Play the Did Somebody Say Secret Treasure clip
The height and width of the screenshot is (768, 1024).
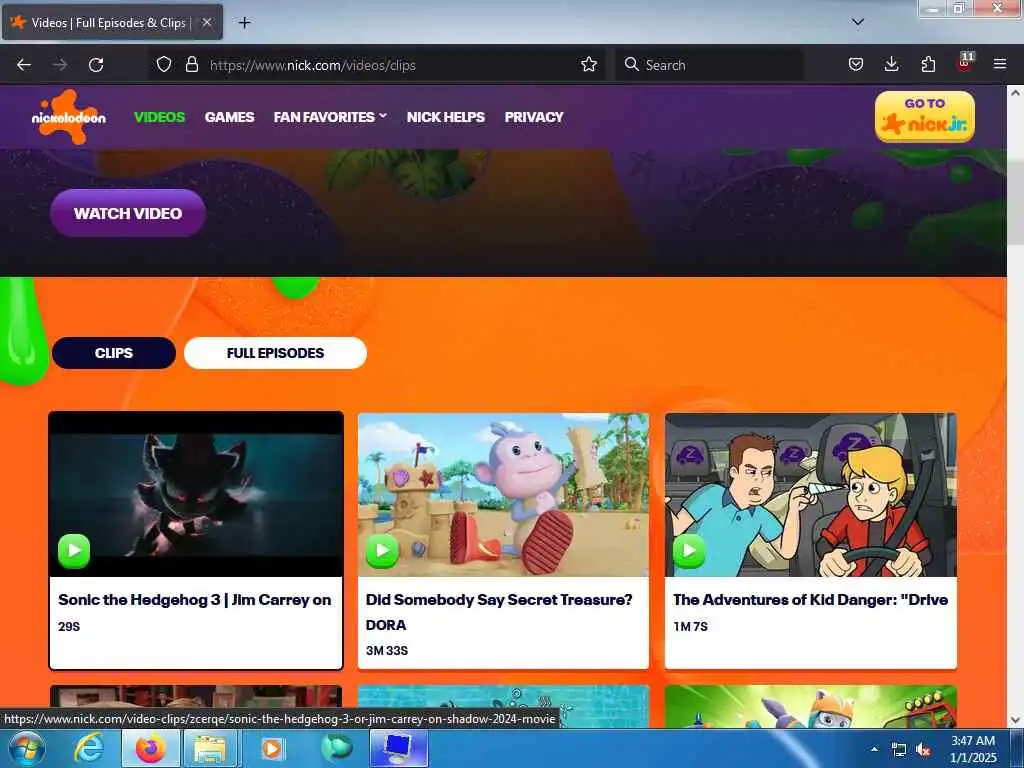coord(382,551)
